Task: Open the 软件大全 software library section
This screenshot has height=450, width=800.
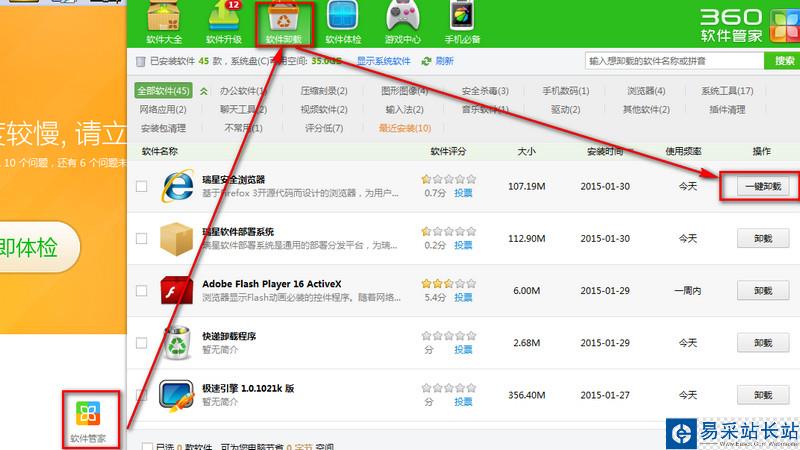Action: tap(164, 22)
